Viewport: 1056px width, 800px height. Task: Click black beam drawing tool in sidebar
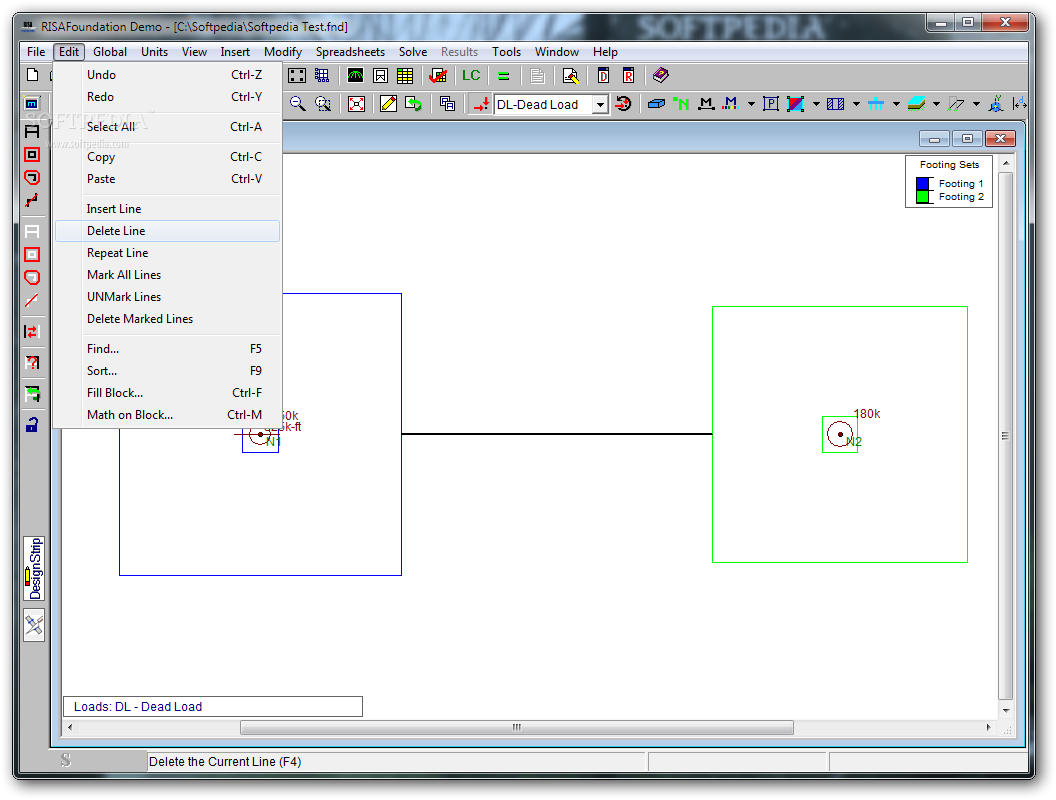(x=32, y=132)
